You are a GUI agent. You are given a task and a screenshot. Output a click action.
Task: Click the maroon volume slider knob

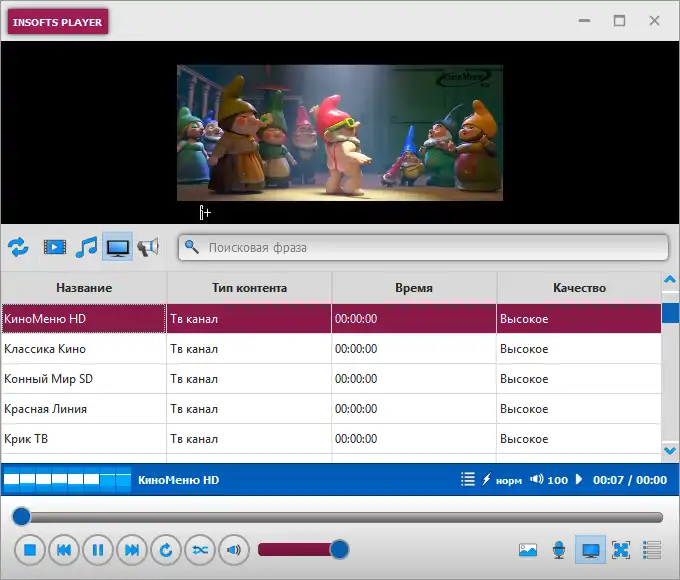(339, 550)
